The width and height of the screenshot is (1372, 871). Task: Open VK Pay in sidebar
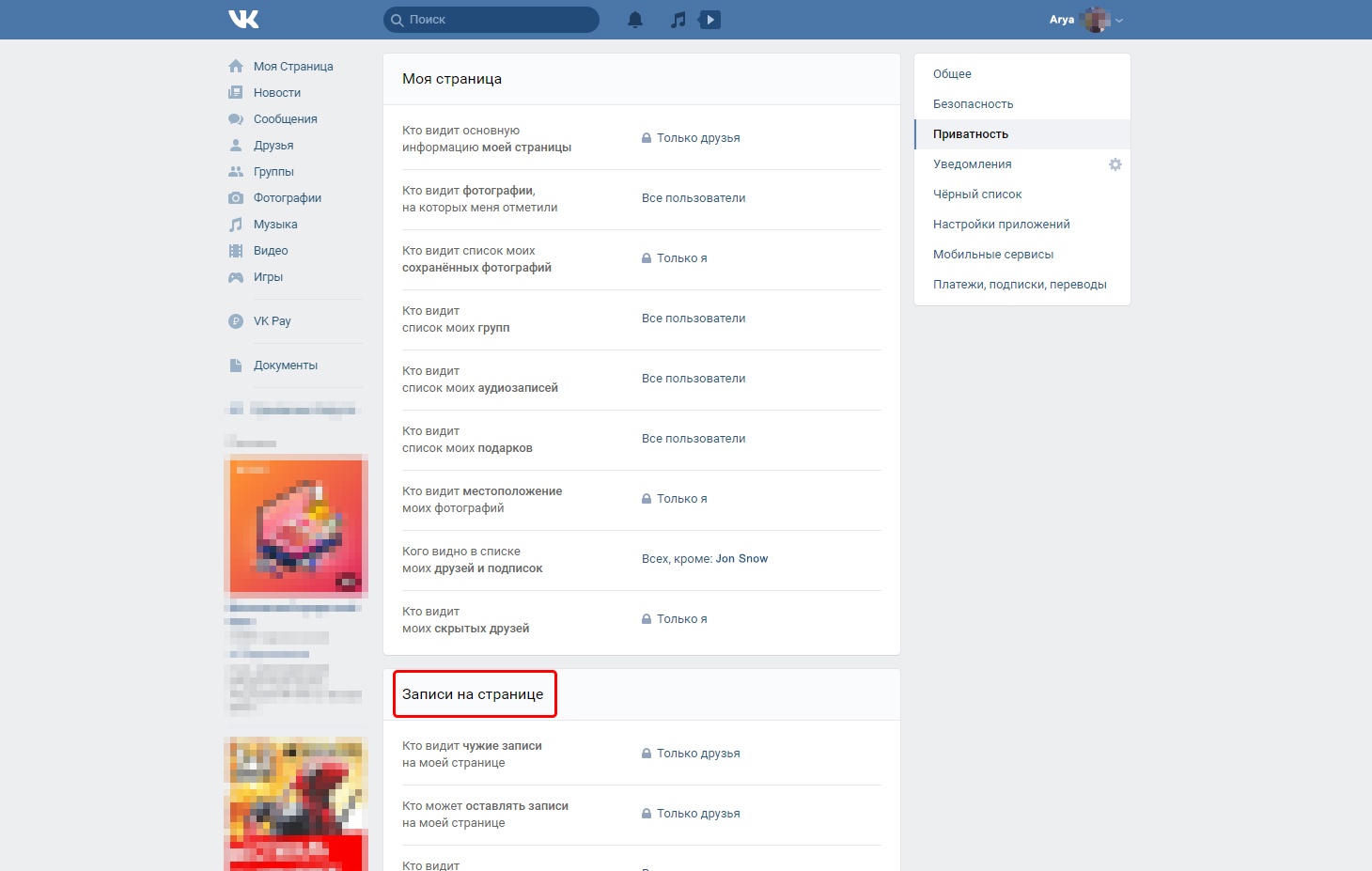(x=273, y=321)
